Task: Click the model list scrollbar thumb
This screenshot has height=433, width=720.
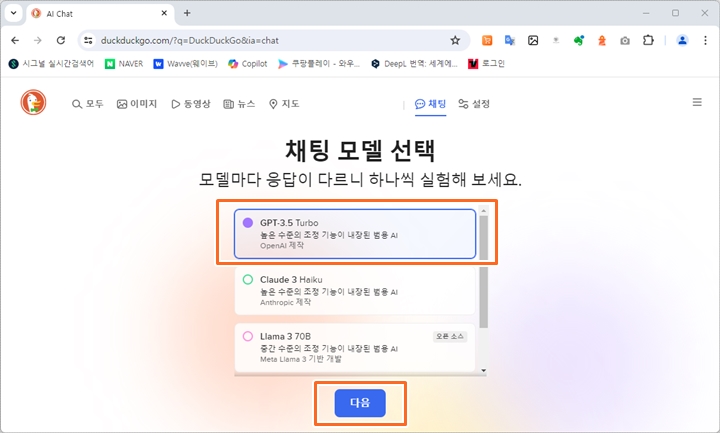Action: pos(483,272)
